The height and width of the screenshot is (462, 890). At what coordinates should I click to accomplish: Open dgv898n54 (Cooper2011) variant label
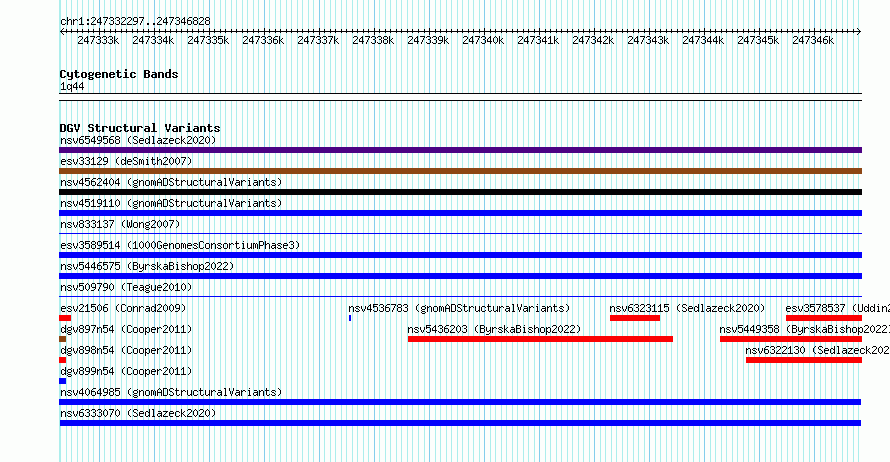126,350
